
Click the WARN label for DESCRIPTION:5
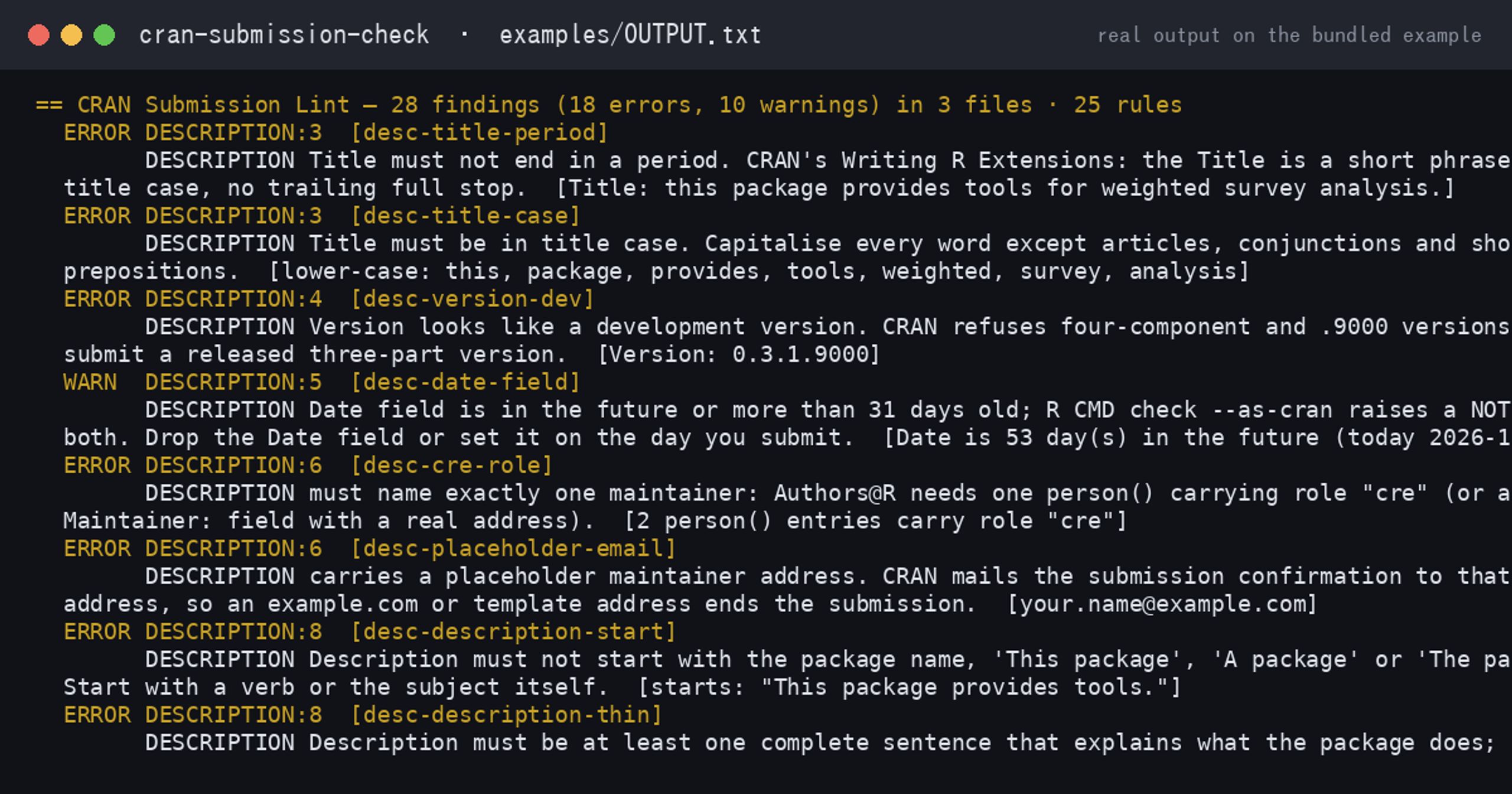pyautogui.click(x=90, y=382)
